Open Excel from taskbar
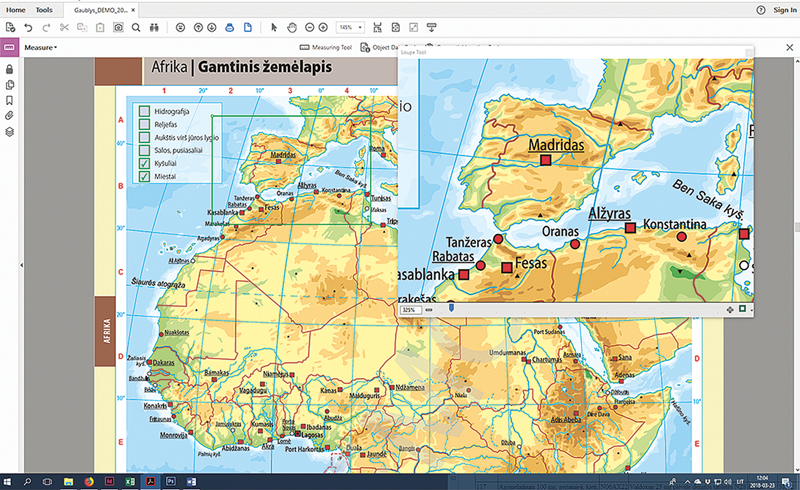This screenshot has width=800, height=490. coord(130,481)
